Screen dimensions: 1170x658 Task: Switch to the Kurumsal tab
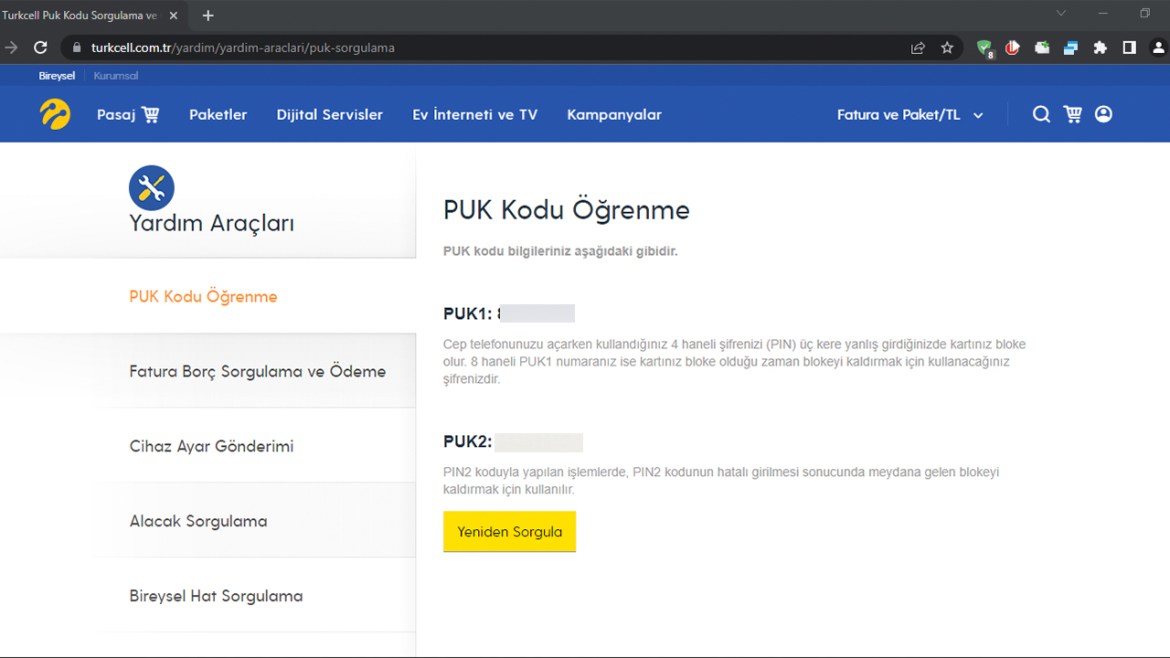coord(115,75)
